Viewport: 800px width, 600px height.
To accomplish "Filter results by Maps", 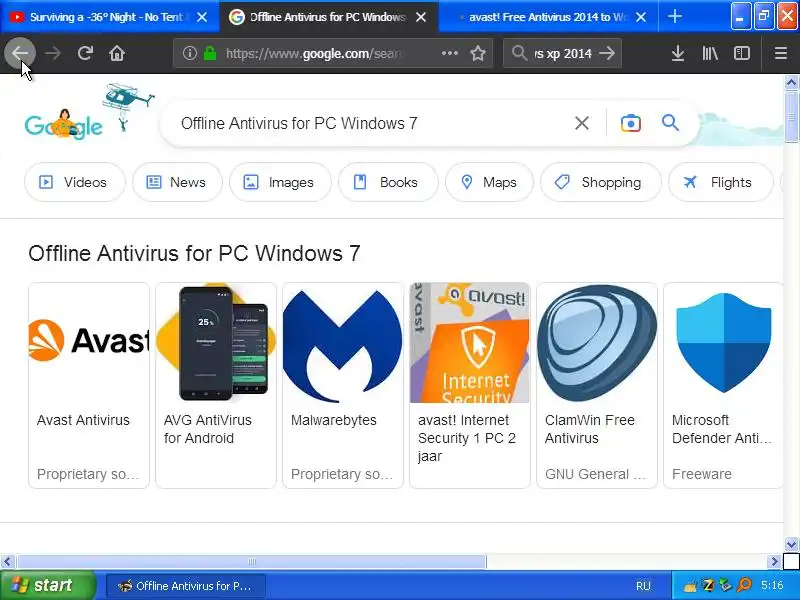I will (x=489, y=182).
